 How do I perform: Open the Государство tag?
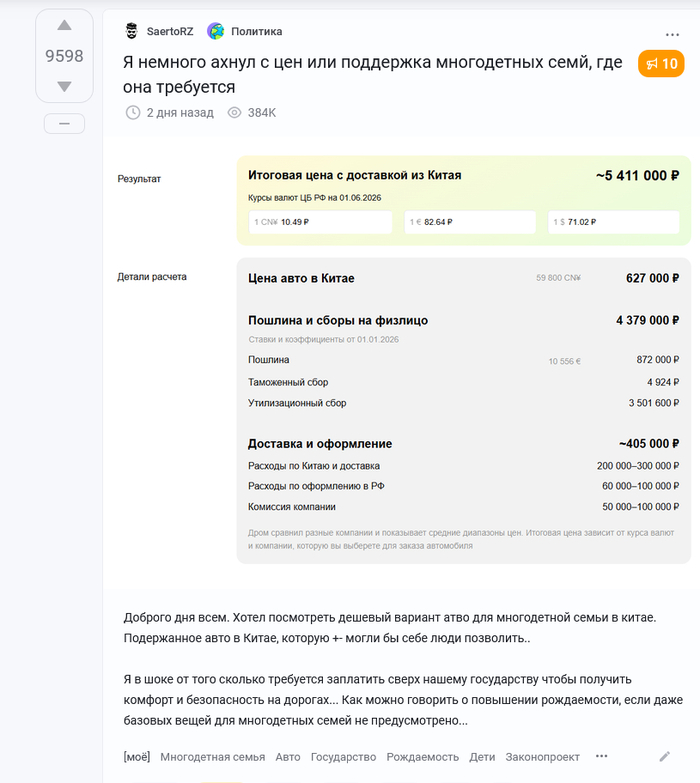pos(344,757)
